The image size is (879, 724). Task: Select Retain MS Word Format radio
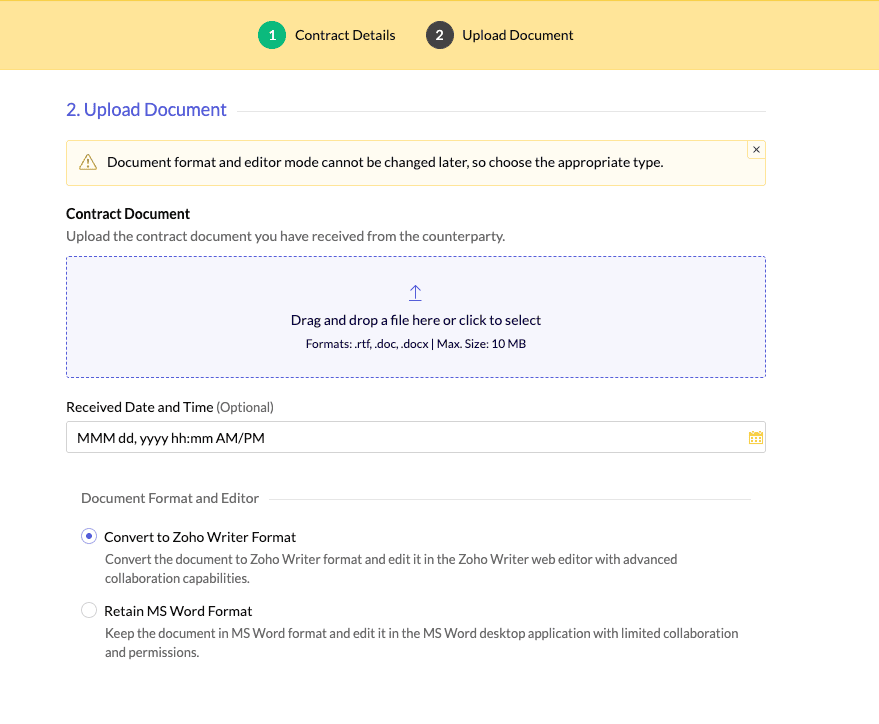89,610
